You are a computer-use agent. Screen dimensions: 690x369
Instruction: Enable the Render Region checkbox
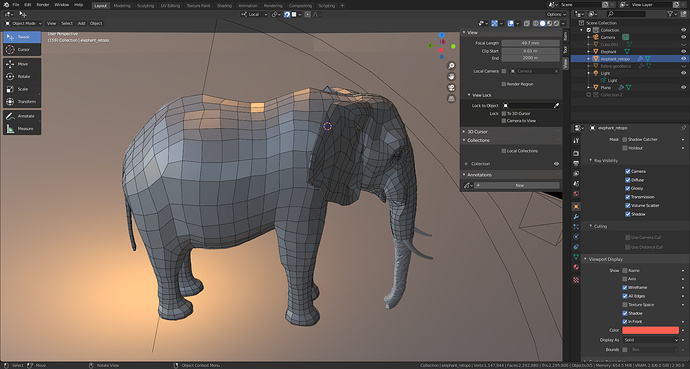pyautogui.click(x=504, y=84)
